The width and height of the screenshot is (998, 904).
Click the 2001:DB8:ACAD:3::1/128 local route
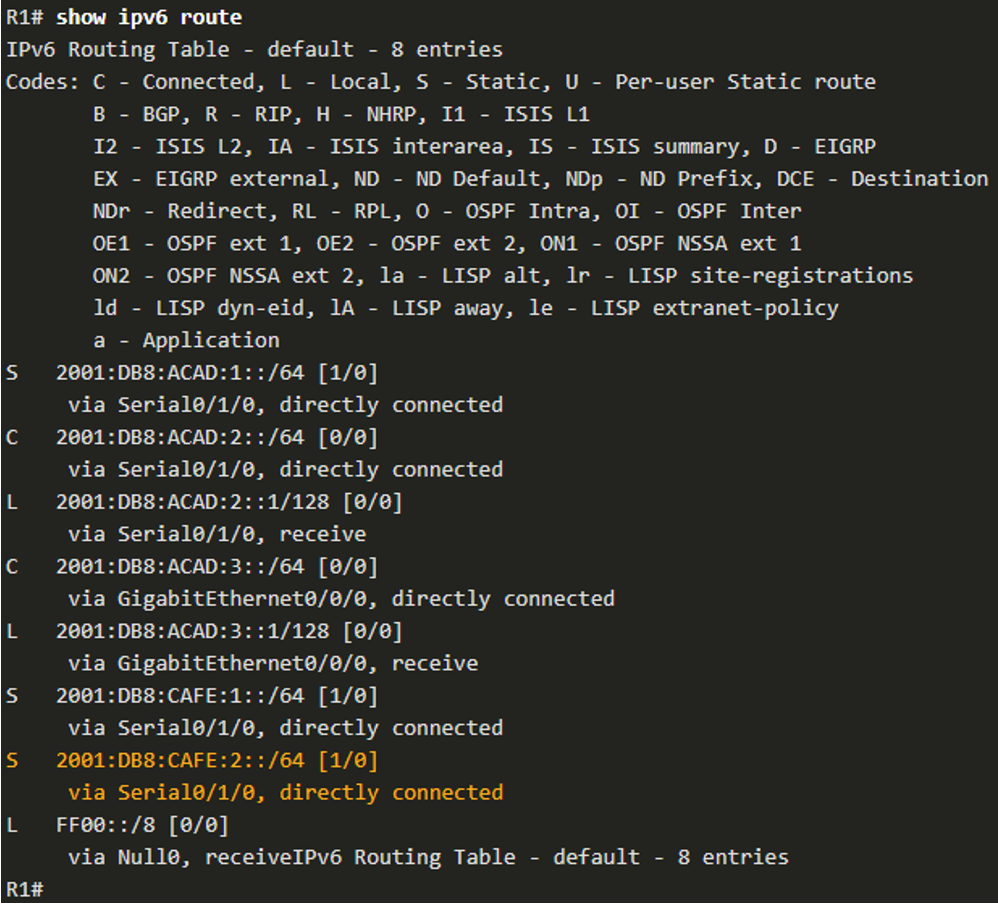click(x=204, y=631)
